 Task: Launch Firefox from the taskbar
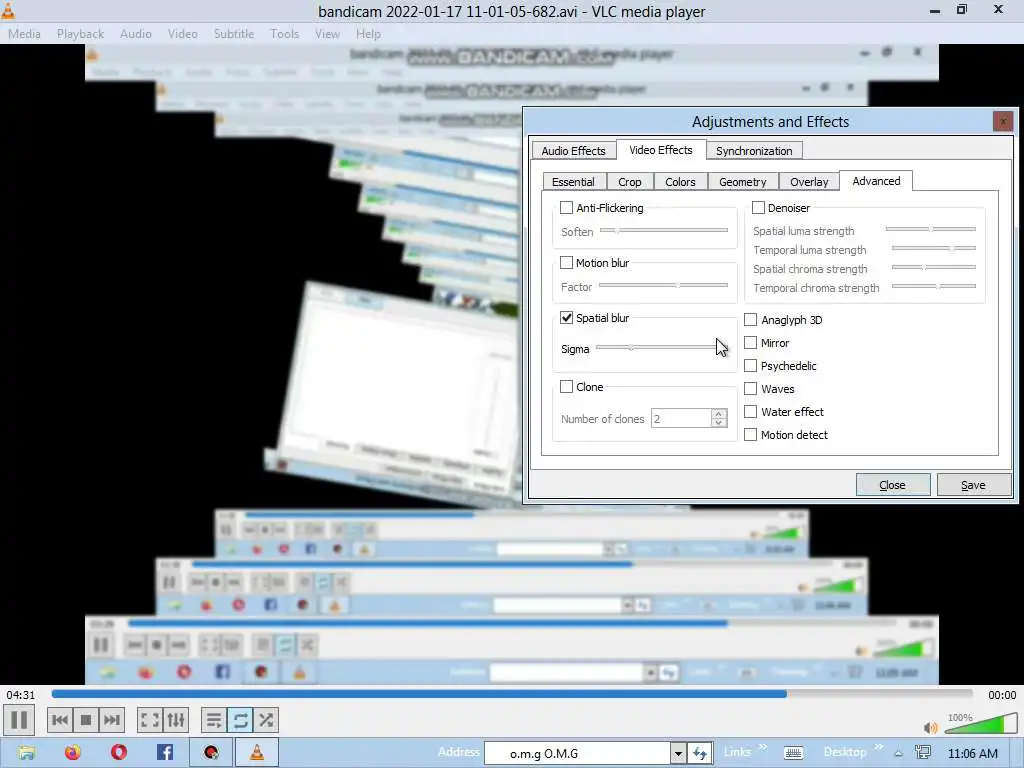[x=72, y=752]
